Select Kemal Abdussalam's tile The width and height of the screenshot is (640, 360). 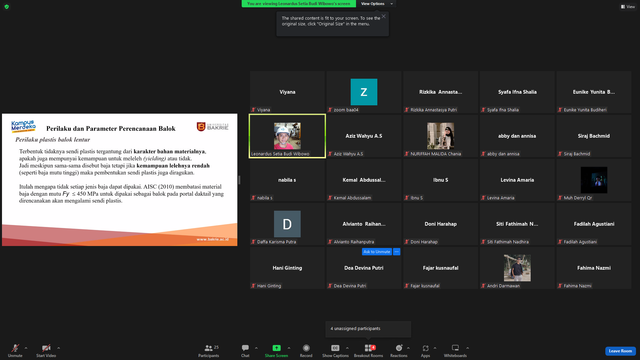pos(364,180)
